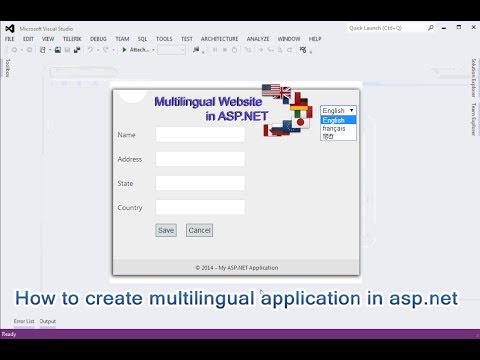This screenshot has height=360, width=480.
Task: Open the SQL menu
Action: click(142, 39)
